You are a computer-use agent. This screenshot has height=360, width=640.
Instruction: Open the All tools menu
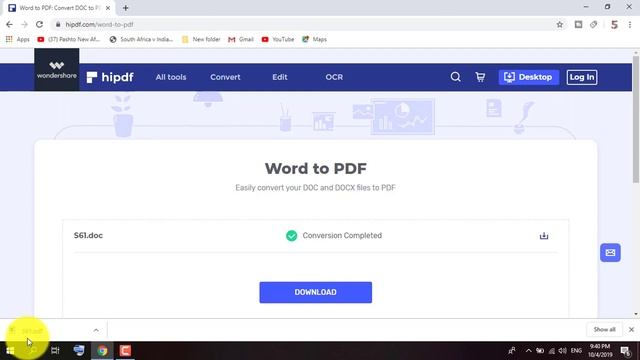tap(171, 77)
